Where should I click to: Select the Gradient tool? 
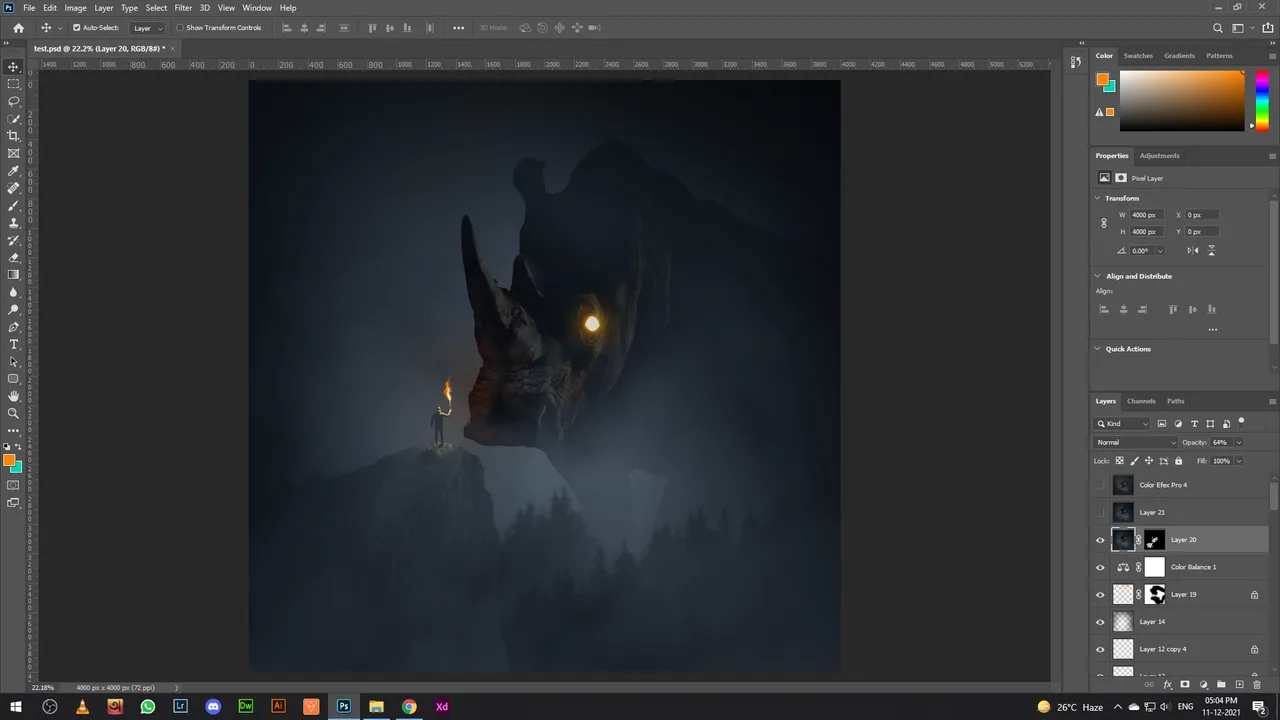click(x=13, y=274)
